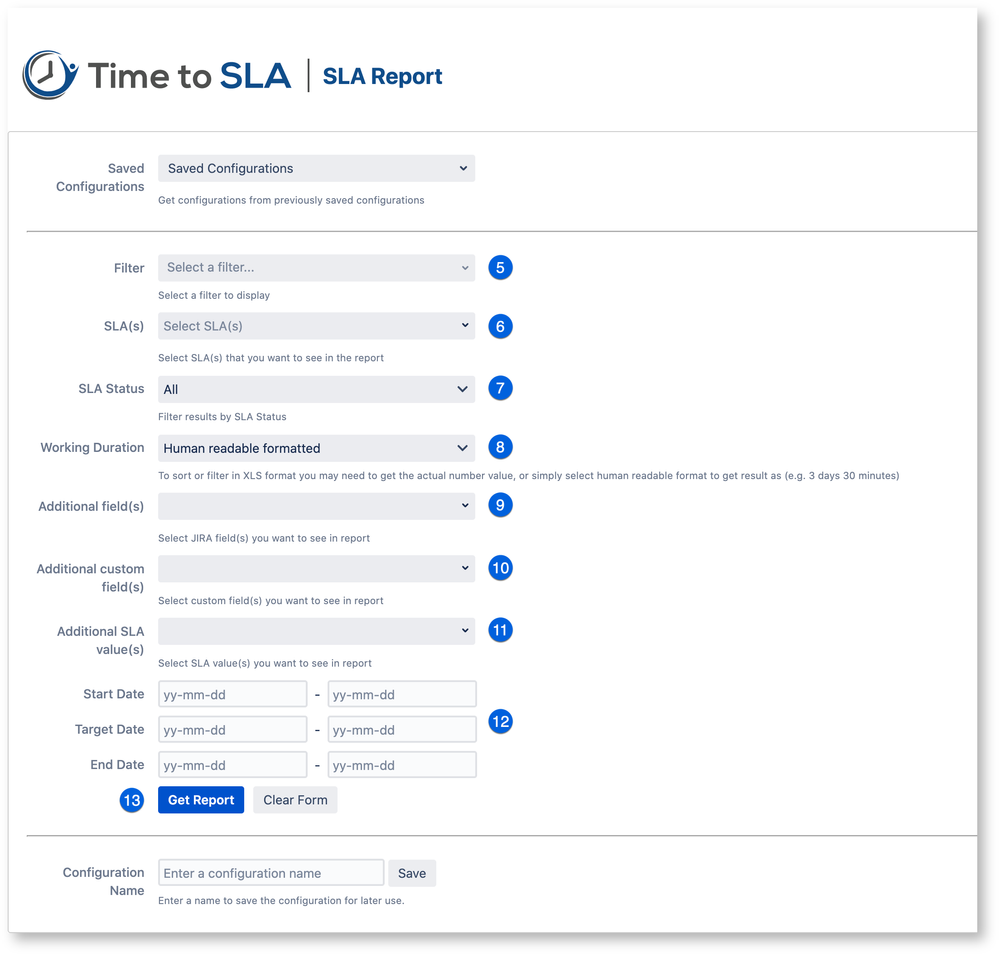
Task: Click the badge 10 next to Additional custom field(s)
Action: pos(500,568)
